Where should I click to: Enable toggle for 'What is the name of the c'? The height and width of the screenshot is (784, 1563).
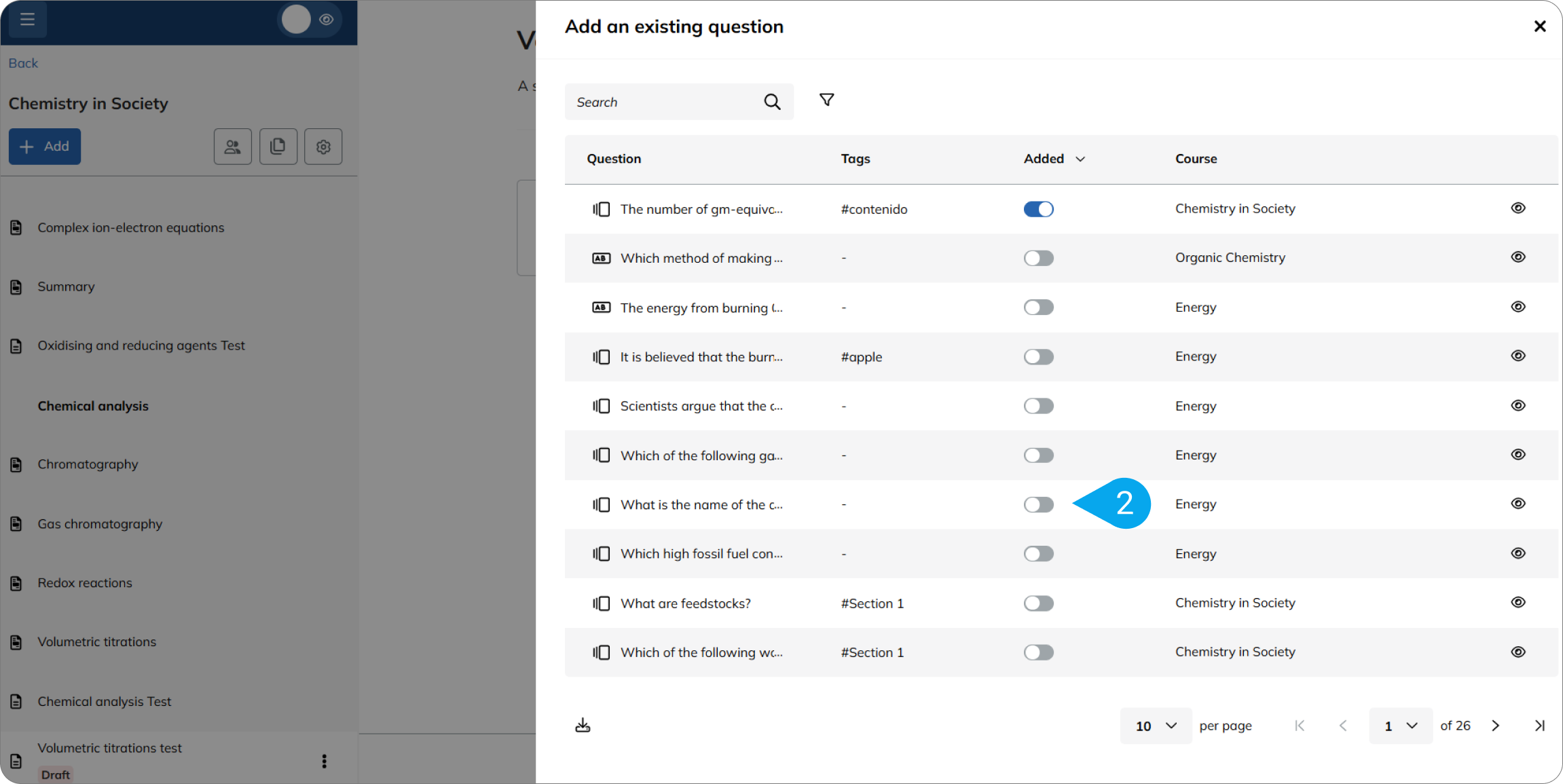(x=1038, y=504)
